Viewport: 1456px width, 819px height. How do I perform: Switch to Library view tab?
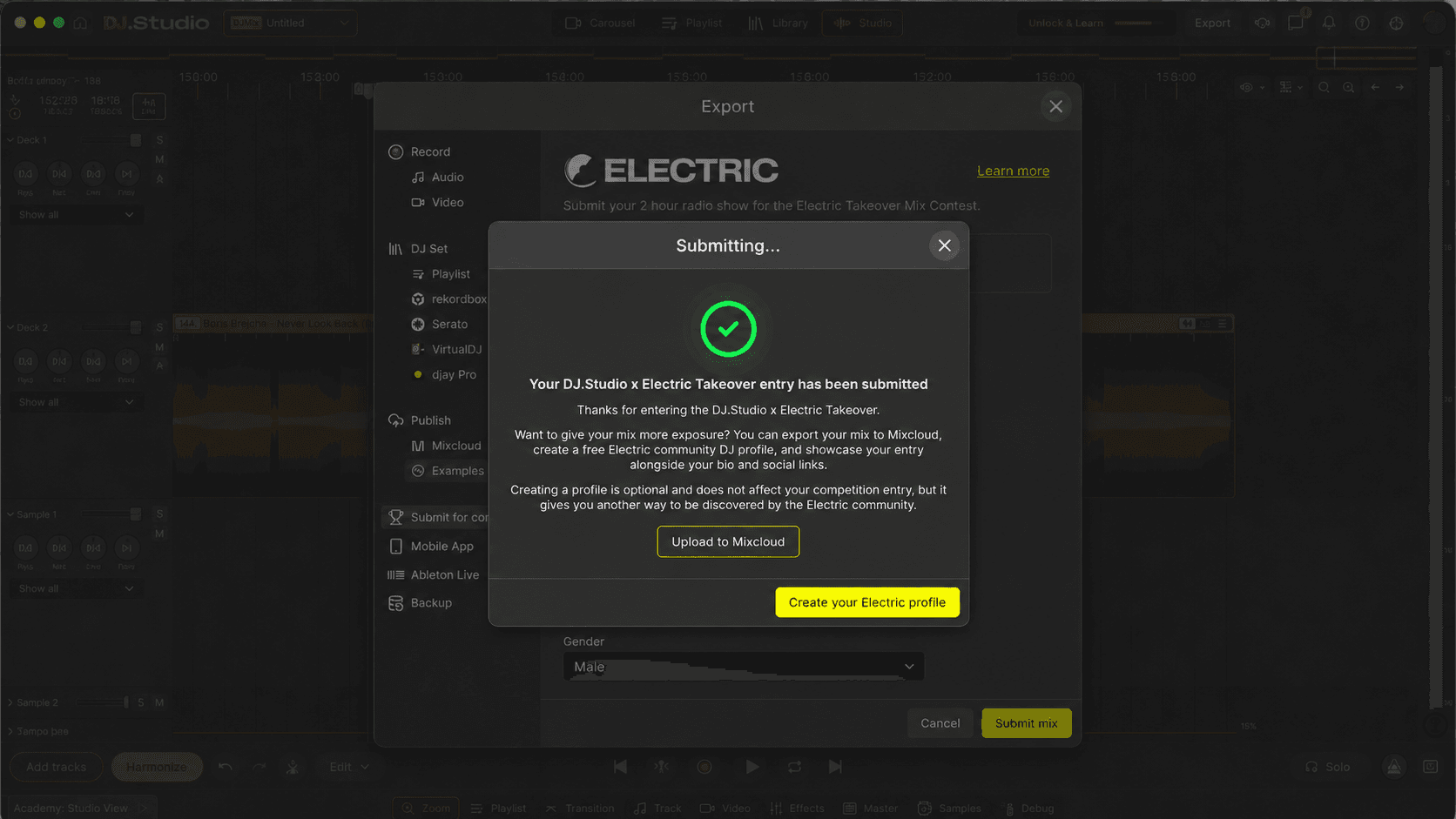pyautogui.click(x=779, y=23)
